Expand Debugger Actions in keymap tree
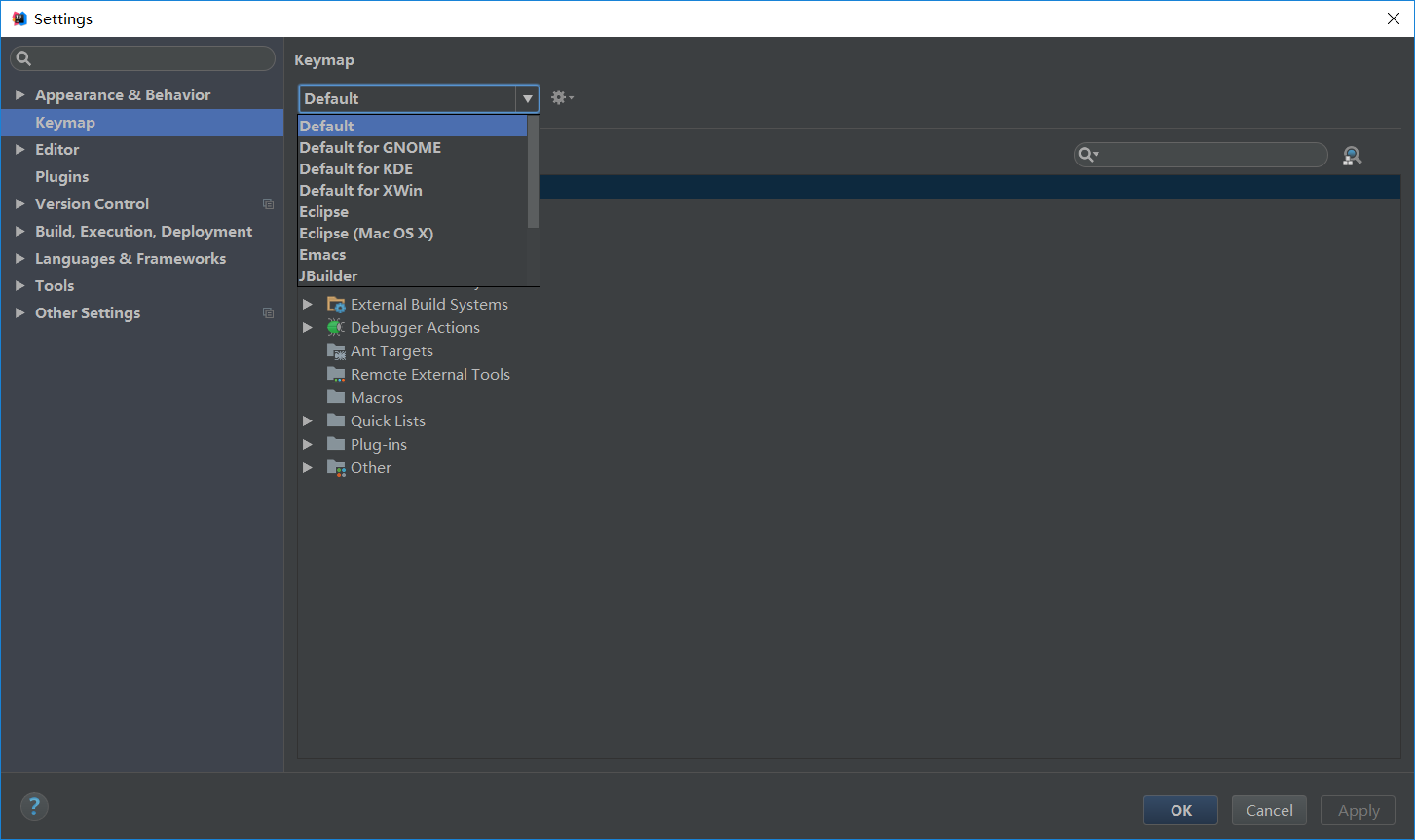 [x=308, y=328]
